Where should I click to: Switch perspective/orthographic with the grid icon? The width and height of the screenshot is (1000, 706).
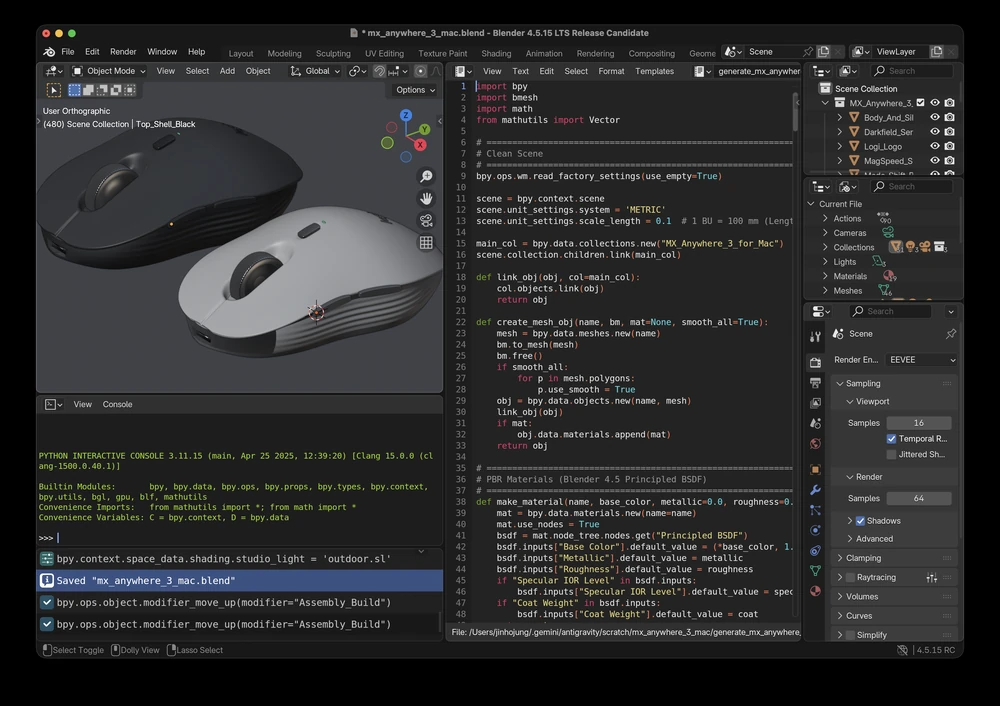coord(426,243)
